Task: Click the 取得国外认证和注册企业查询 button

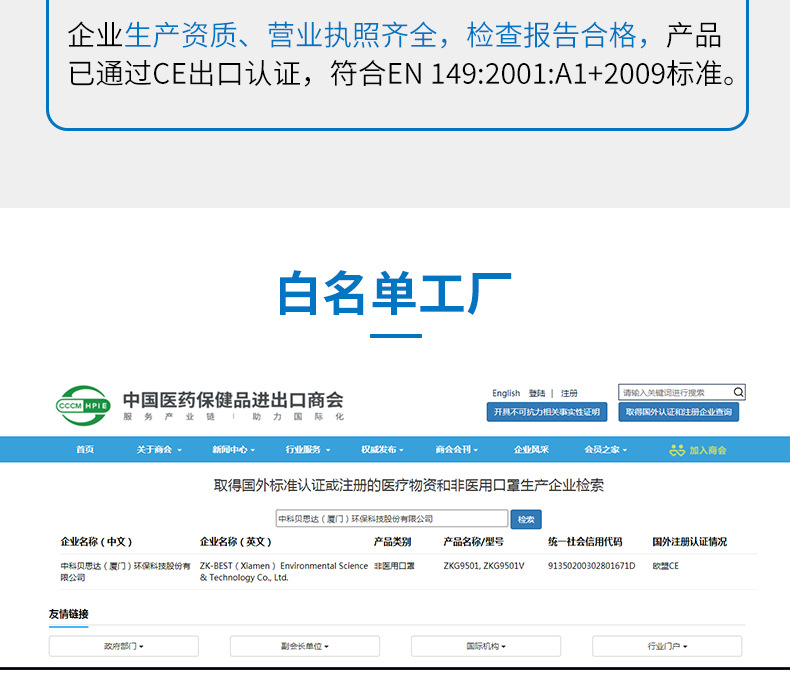Action: tap(679, 412)
